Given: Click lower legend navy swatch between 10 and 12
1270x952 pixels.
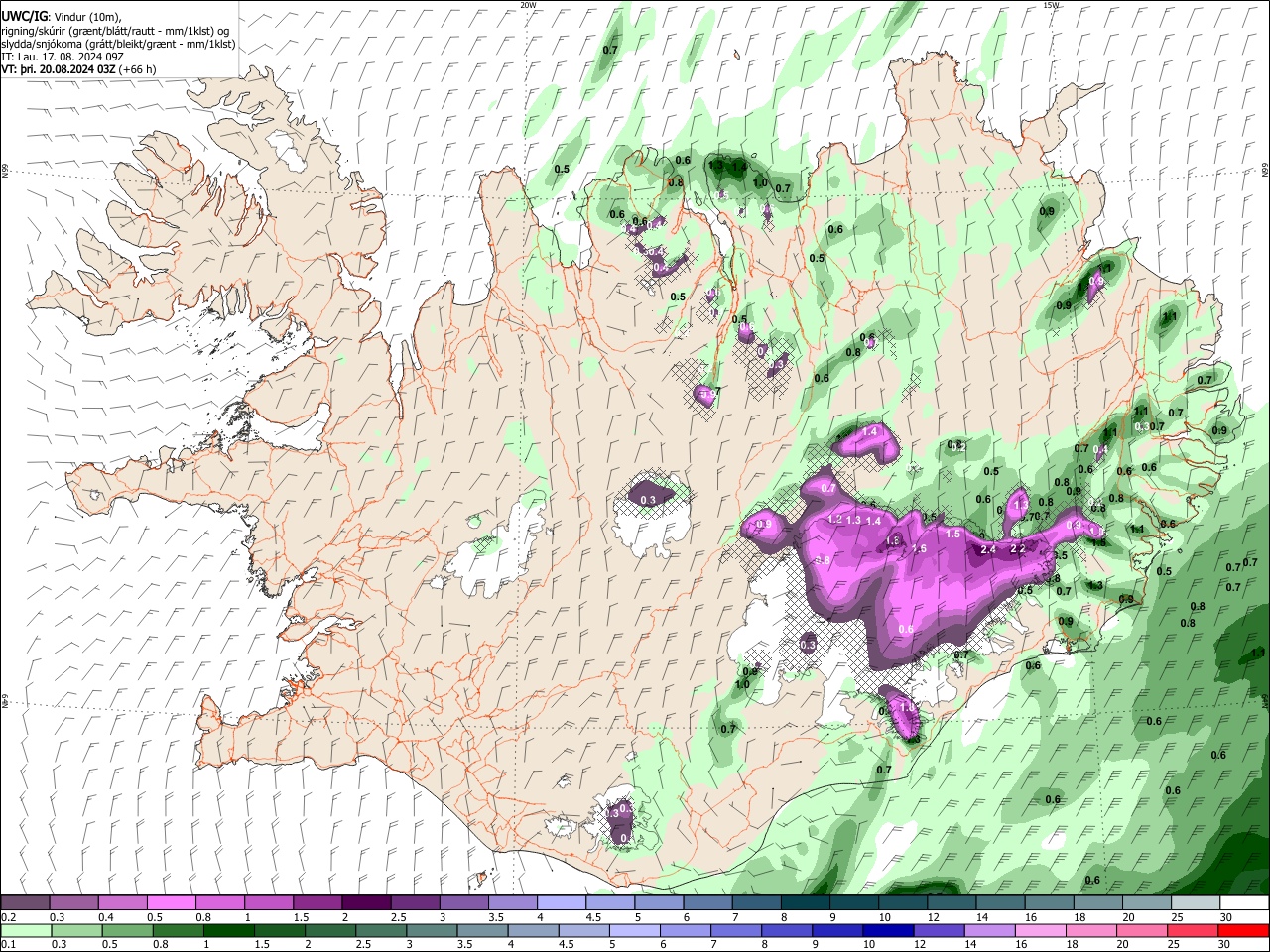Looking at the screenshot, I should click(x=887, y=930).
